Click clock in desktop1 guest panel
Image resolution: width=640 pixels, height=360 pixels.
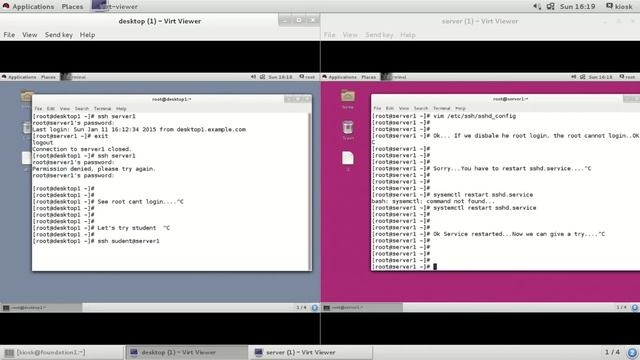280,77
